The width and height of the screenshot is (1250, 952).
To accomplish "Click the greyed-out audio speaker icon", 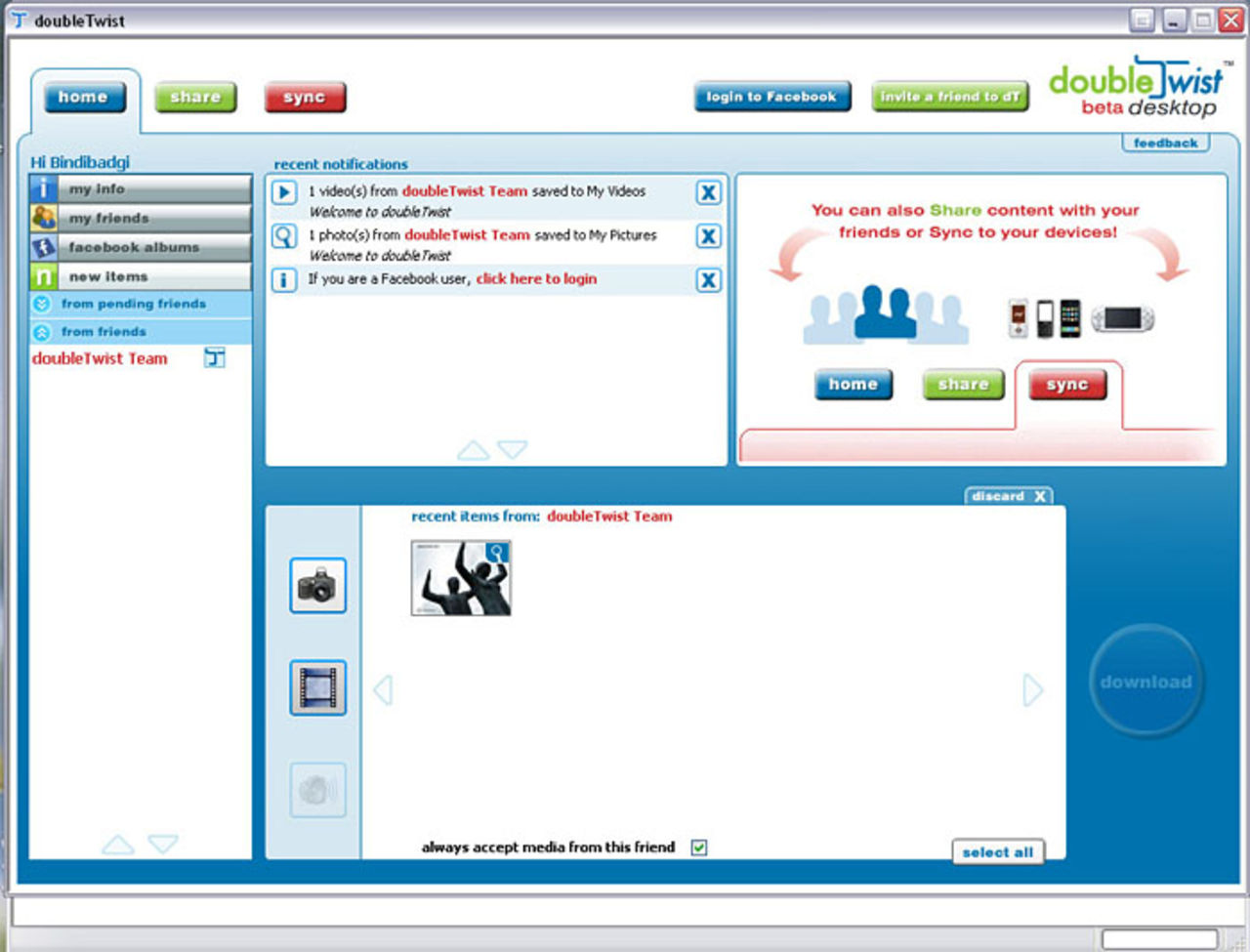I will point(317,790).
